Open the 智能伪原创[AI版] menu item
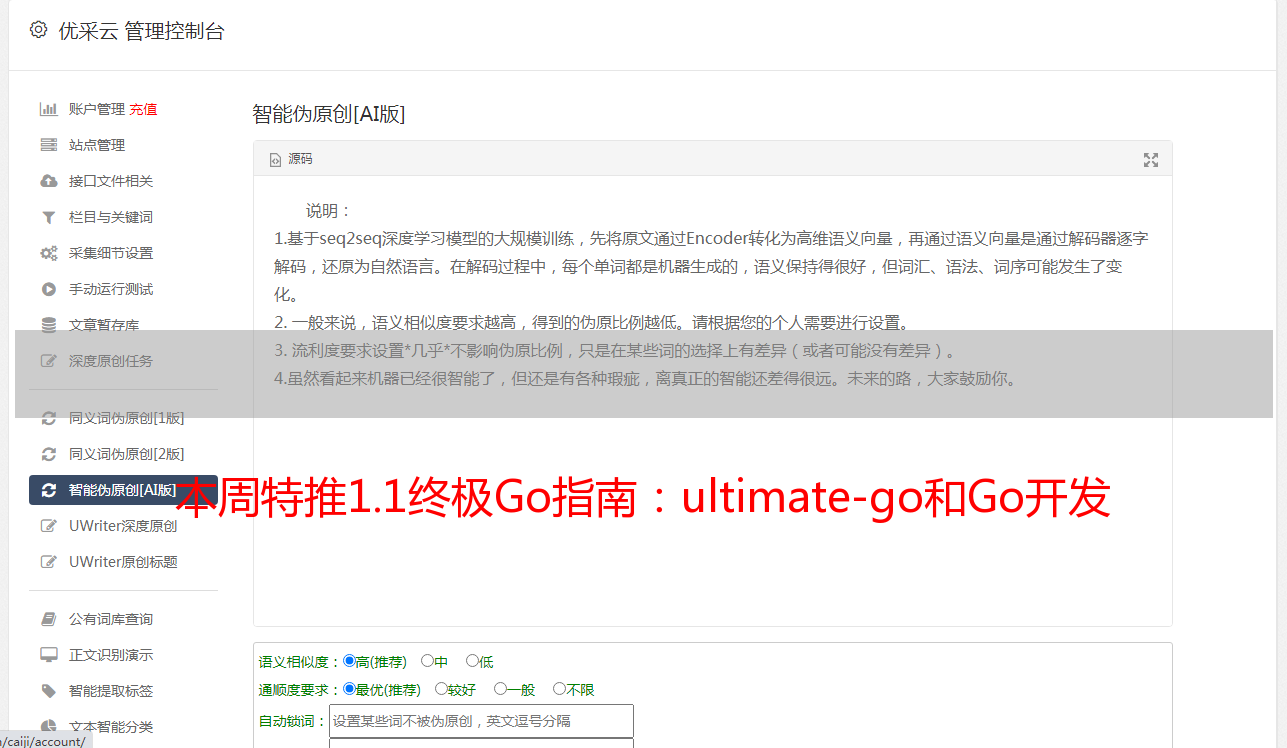The width and height of the screenshot is (1287, 748). point(123,490)
